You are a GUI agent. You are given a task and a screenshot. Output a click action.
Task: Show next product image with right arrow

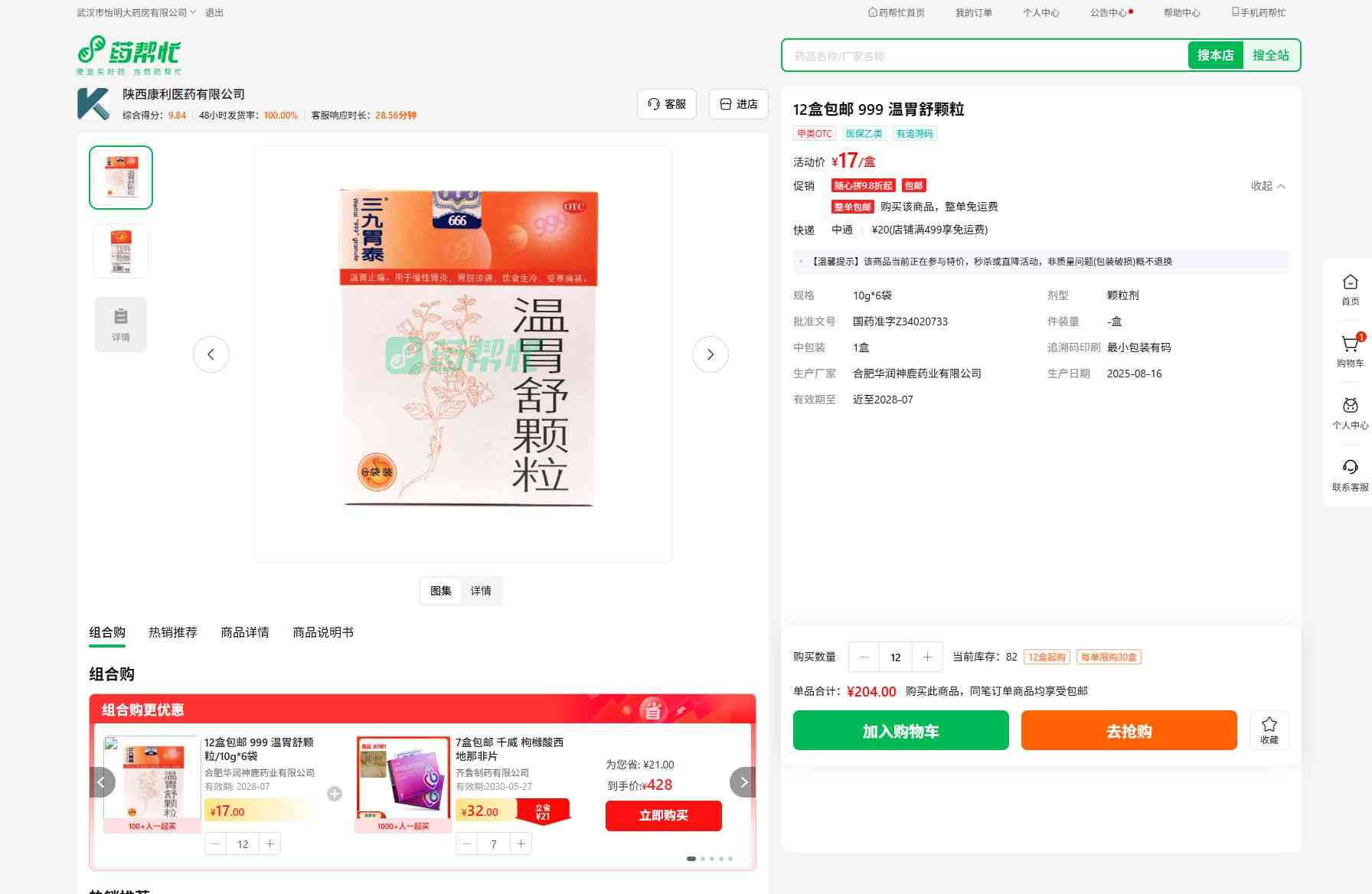(x=710, y=354)
